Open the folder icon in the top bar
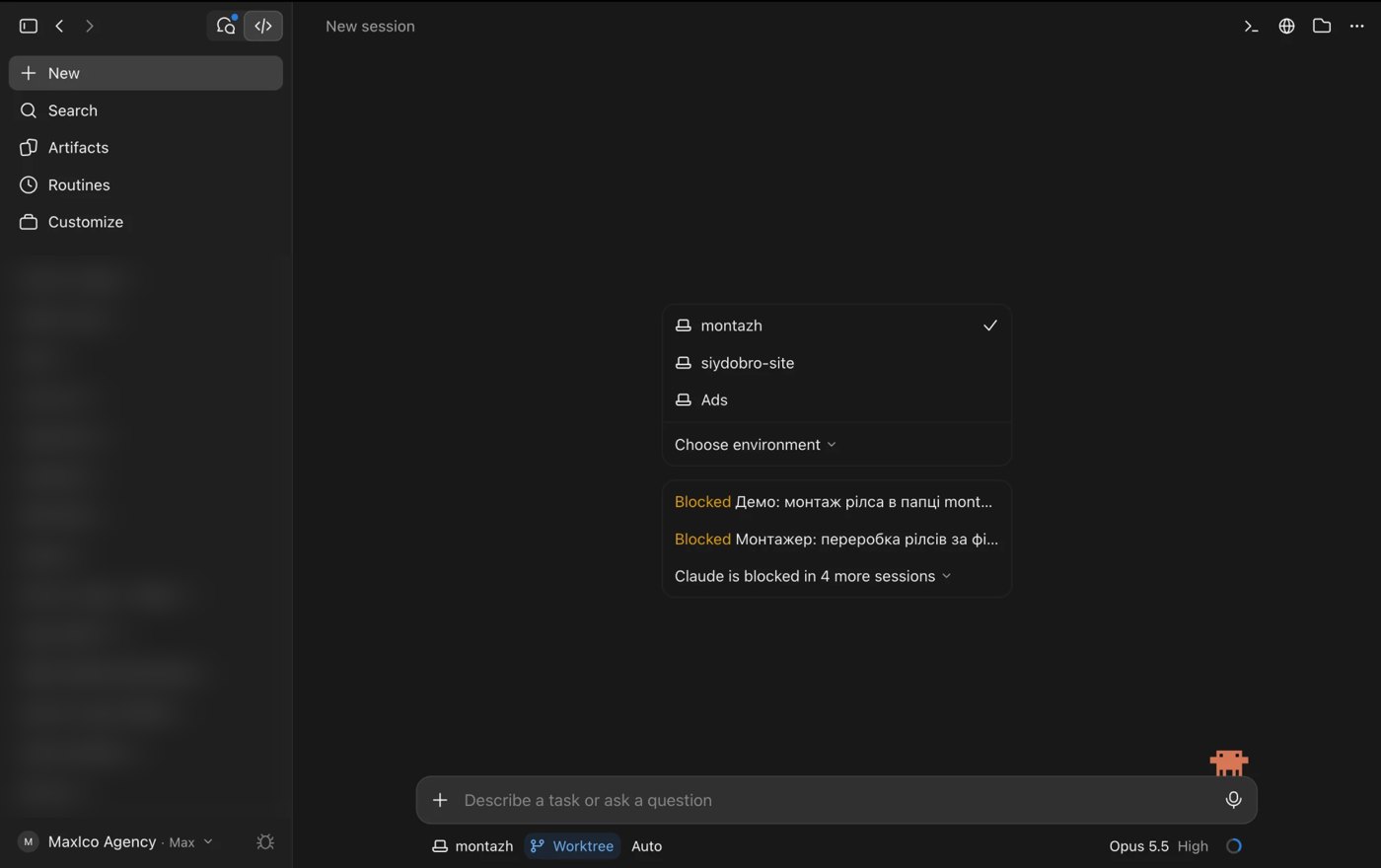 (1322, 26)
